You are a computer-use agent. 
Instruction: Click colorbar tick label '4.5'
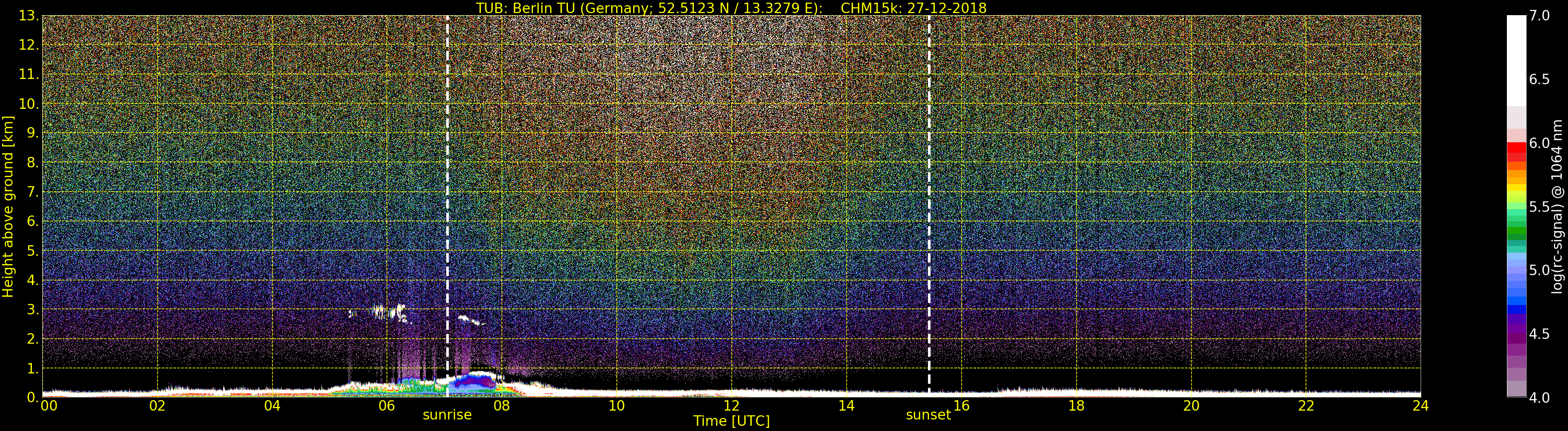pos(1539,334)
